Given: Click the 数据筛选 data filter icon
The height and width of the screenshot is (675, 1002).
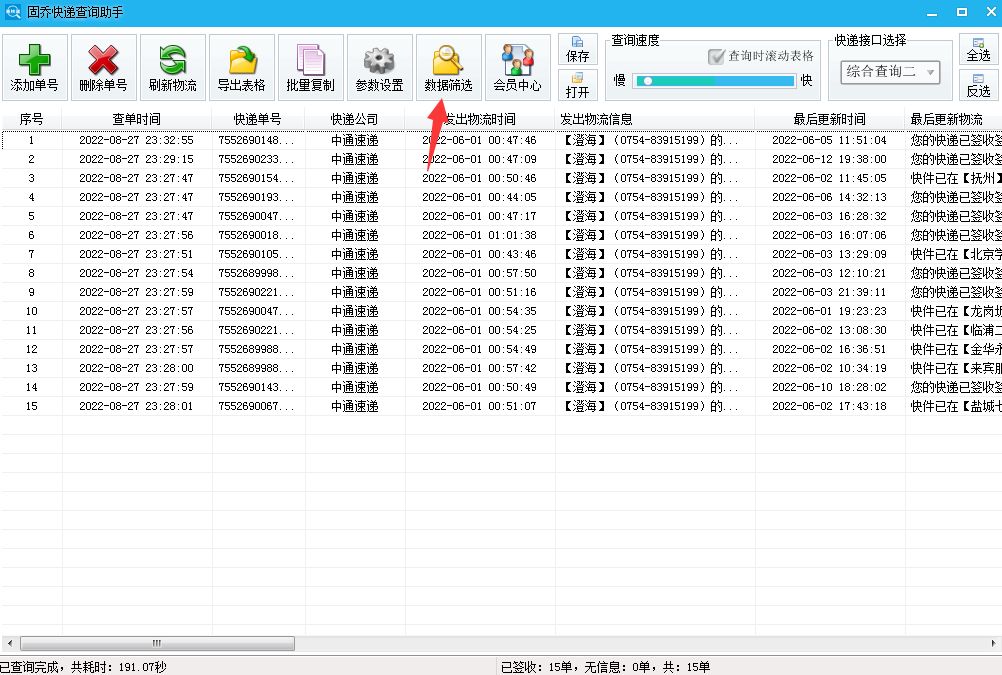Looking at the screenshot, I should pos(447,66).
